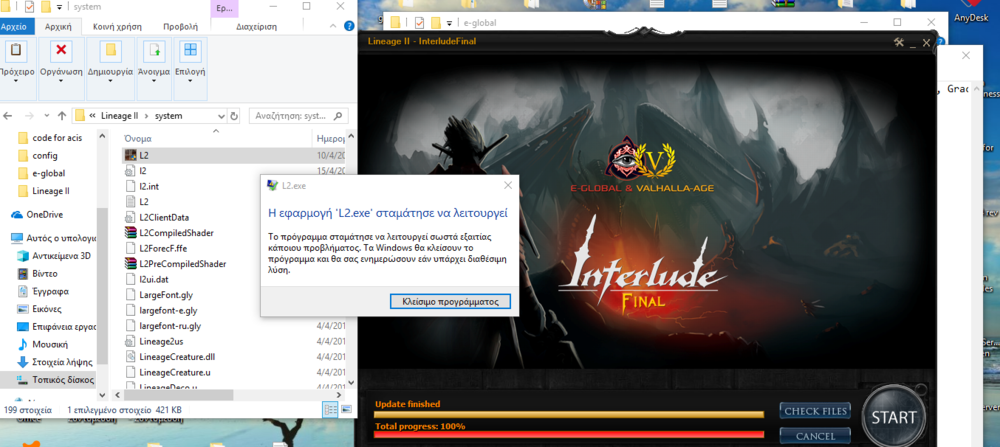Switch to the Διαχείριση ribbon tab

click(x=256, y=27)
